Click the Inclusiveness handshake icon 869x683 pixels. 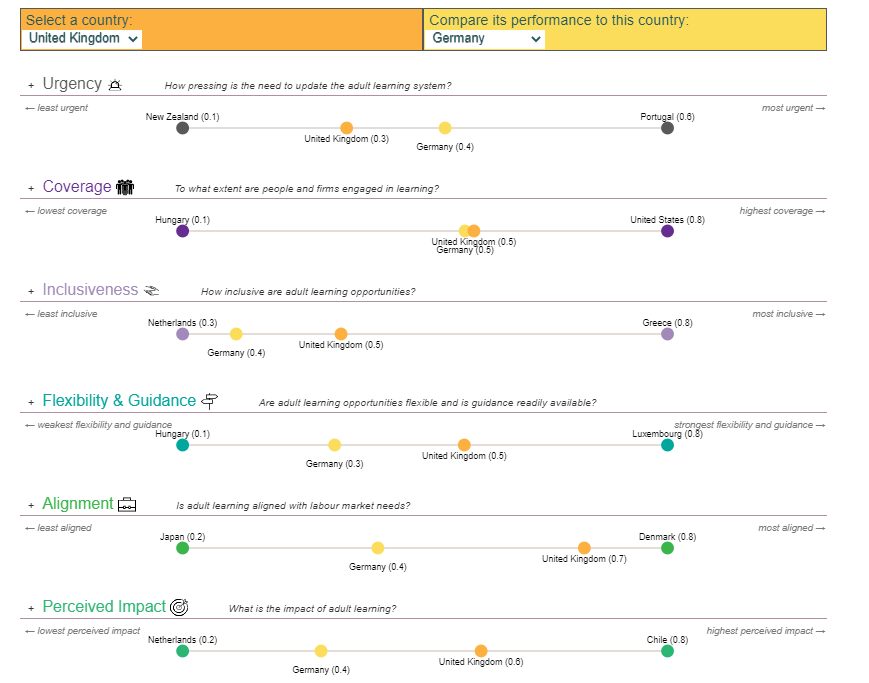152,291
